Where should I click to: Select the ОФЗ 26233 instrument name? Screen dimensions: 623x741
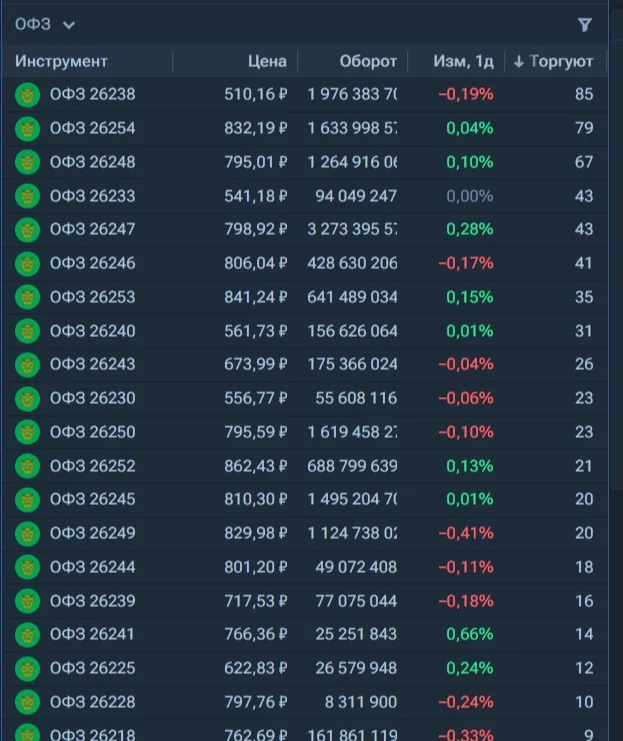pos(93,196)
